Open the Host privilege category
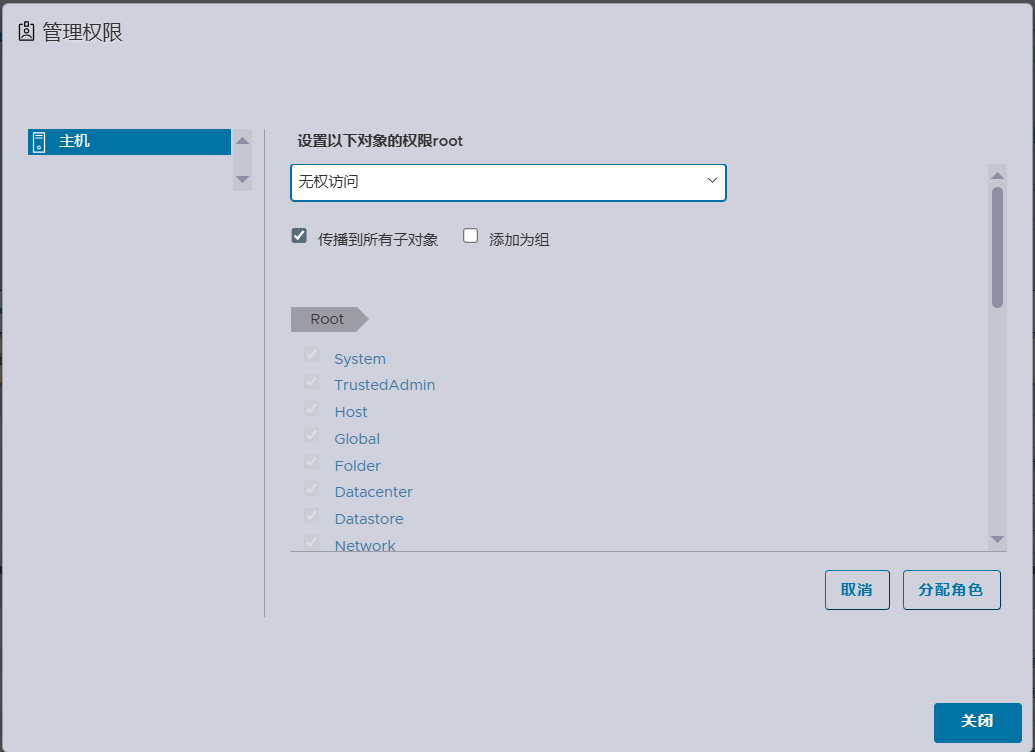This screenshot has width=1035, height=752. point(350,412)
